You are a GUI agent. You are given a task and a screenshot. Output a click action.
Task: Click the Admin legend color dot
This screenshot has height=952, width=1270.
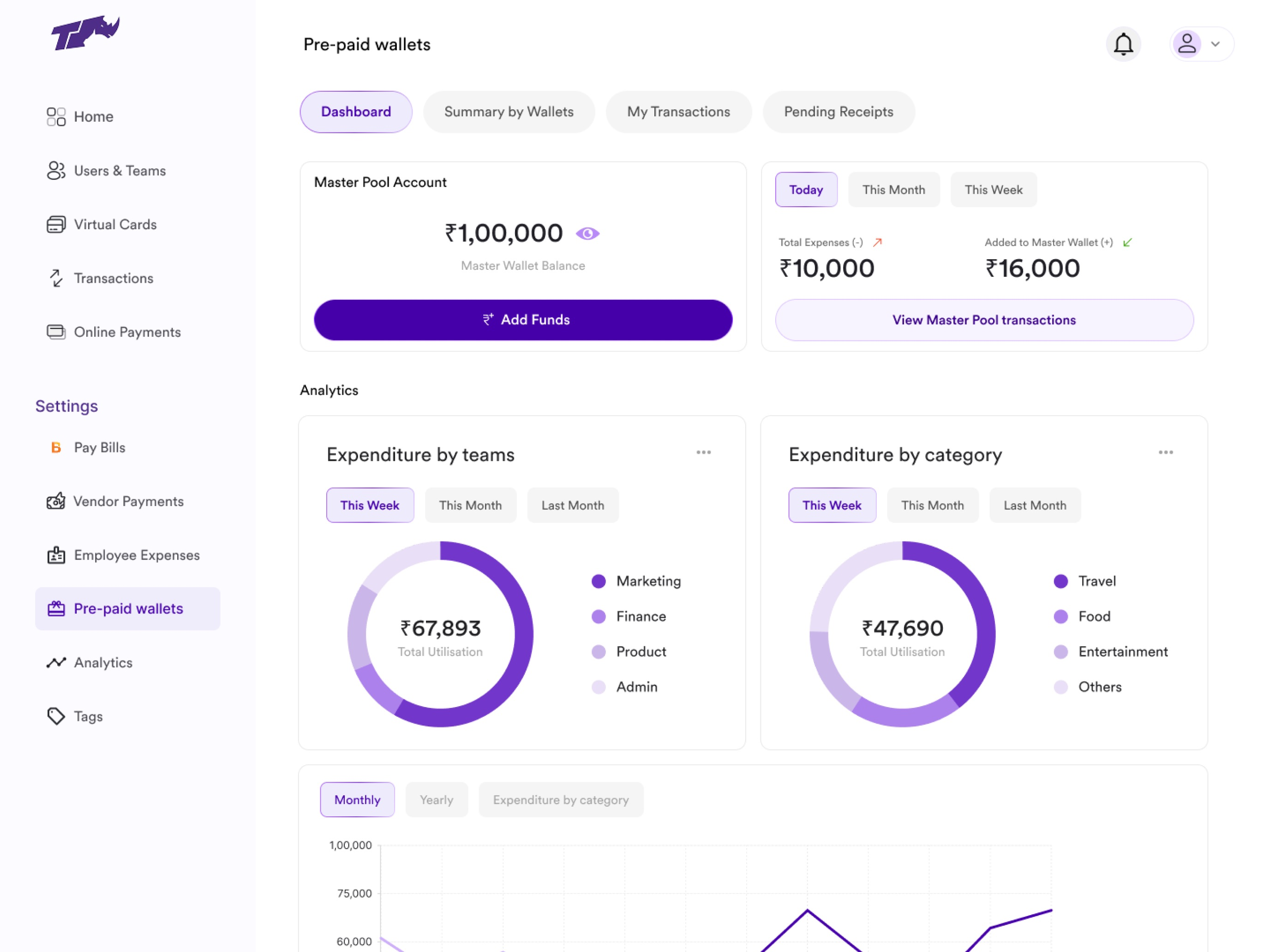[598, 687]
